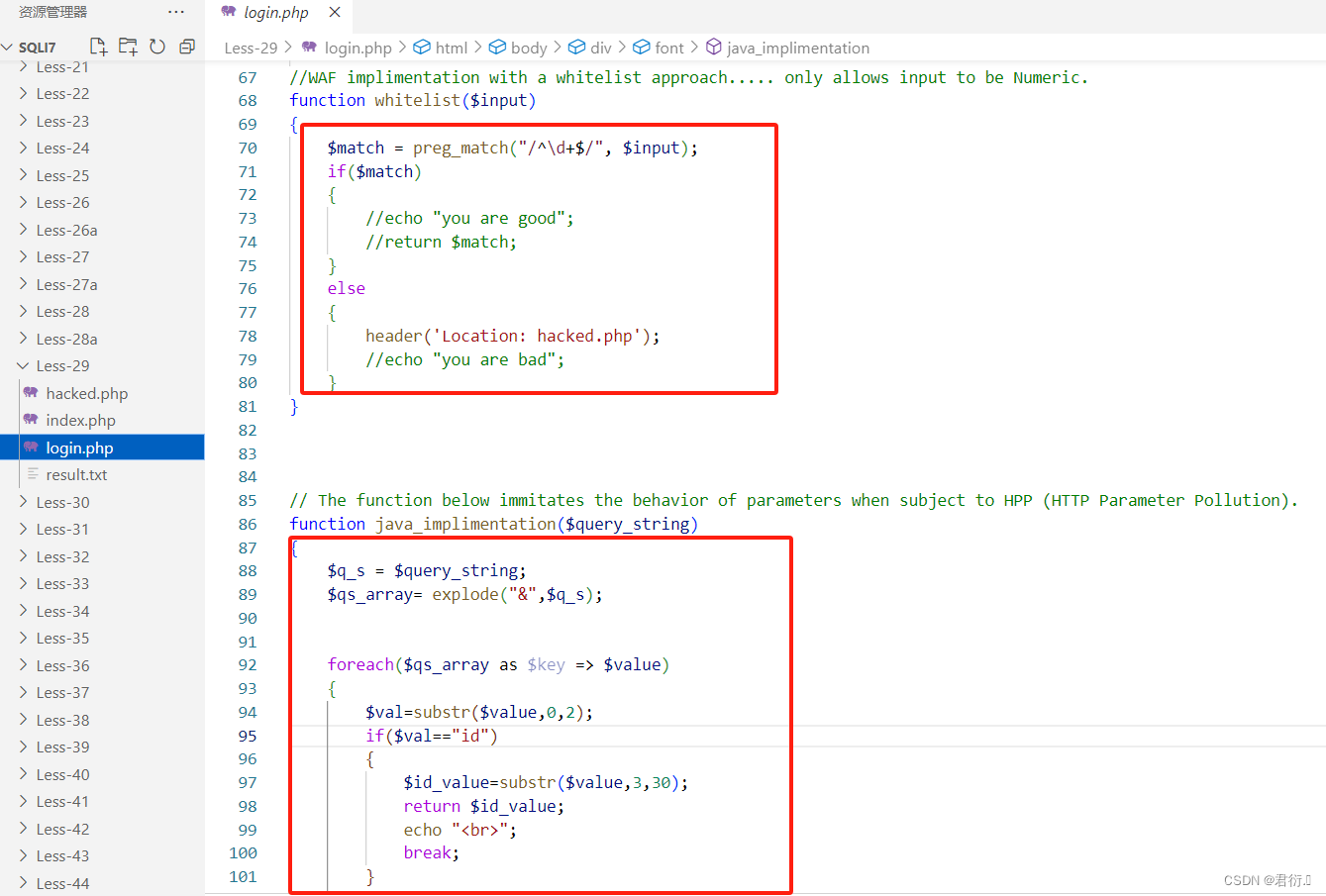Click the whitelist function name on line 68
Image resolution: width=1326 pixels, height=896 pixels.
(417, 100)
